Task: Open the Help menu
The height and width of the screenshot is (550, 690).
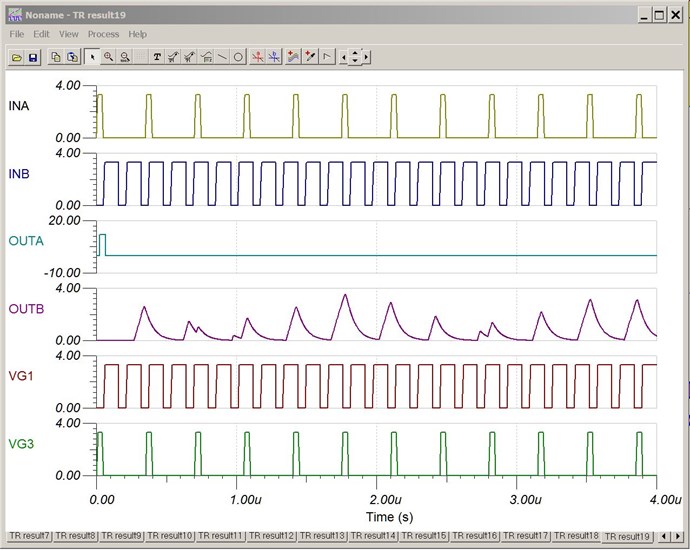Action: tap(137, 34)
